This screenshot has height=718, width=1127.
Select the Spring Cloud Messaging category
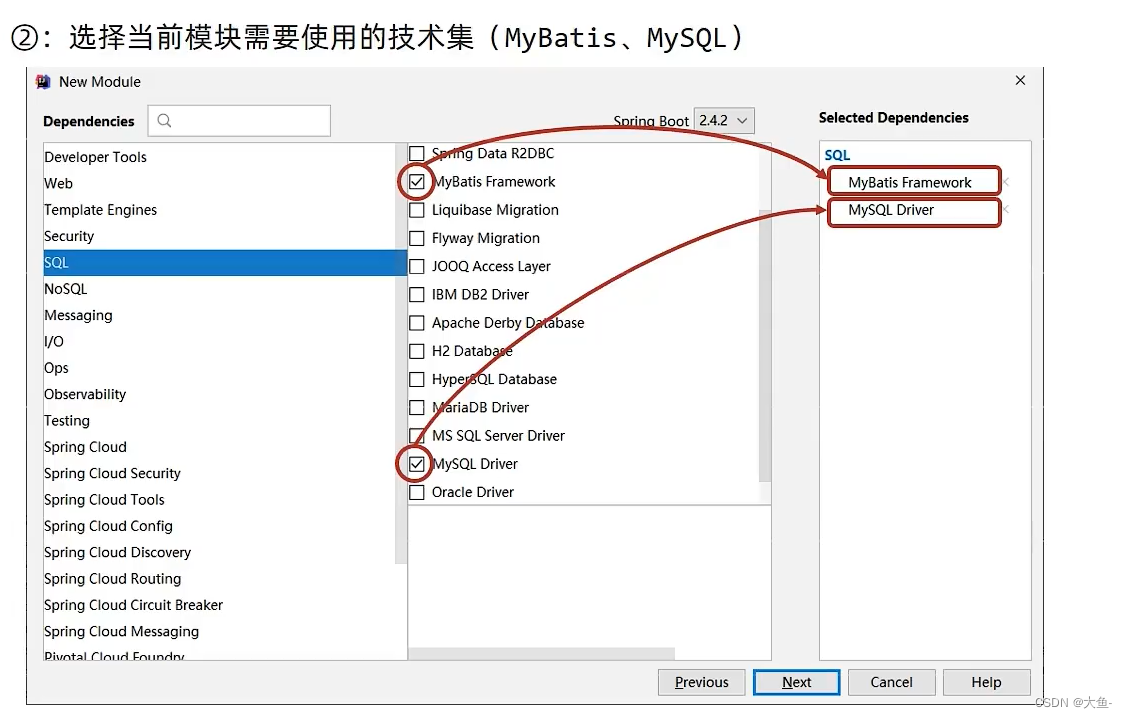tap(219, 631)
